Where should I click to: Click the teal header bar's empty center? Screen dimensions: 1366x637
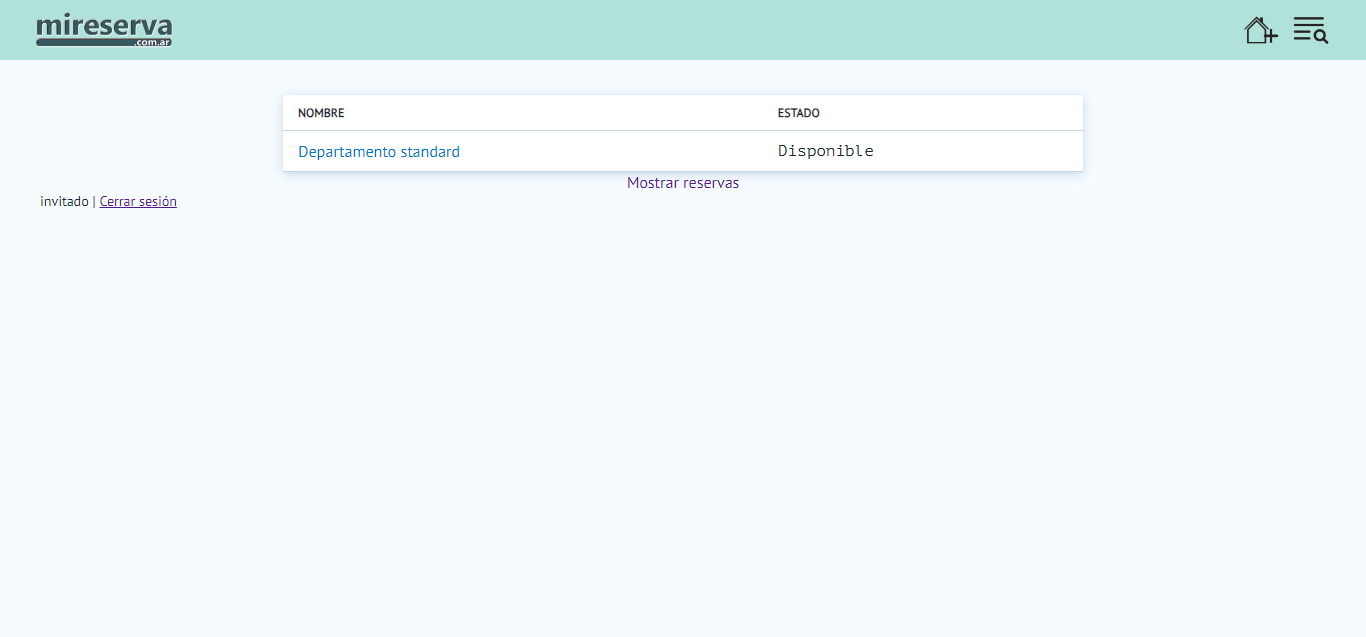pyautogui.click(x=683, y=30)
